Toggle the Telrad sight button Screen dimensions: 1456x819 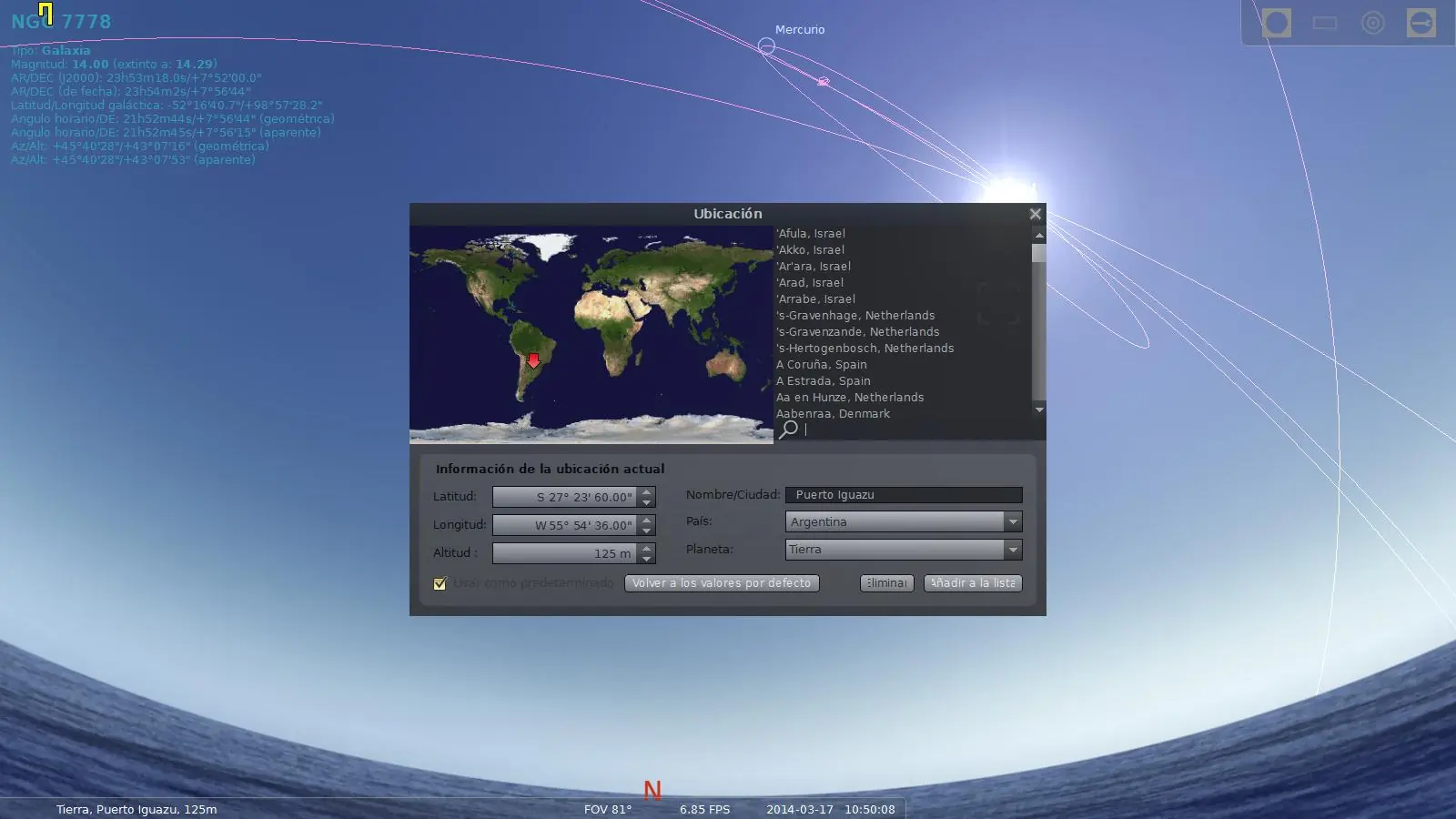coord(1373,23)
